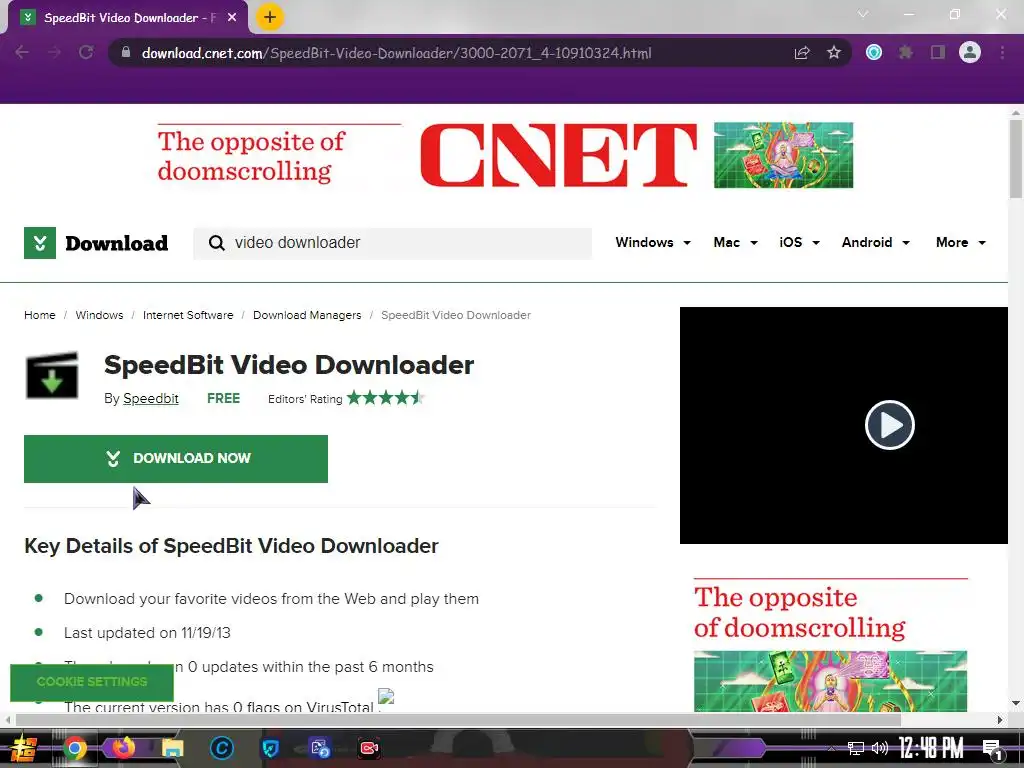Click the FREE price label
The height and width of the screenshot is (768, 1024).
coord(223,398)
